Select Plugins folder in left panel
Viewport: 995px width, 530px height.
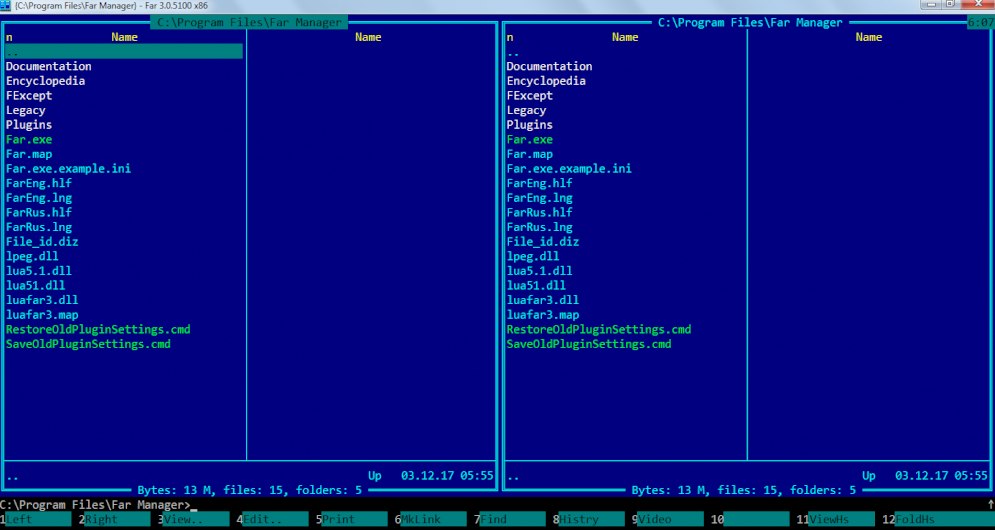[x=29, y=124]
